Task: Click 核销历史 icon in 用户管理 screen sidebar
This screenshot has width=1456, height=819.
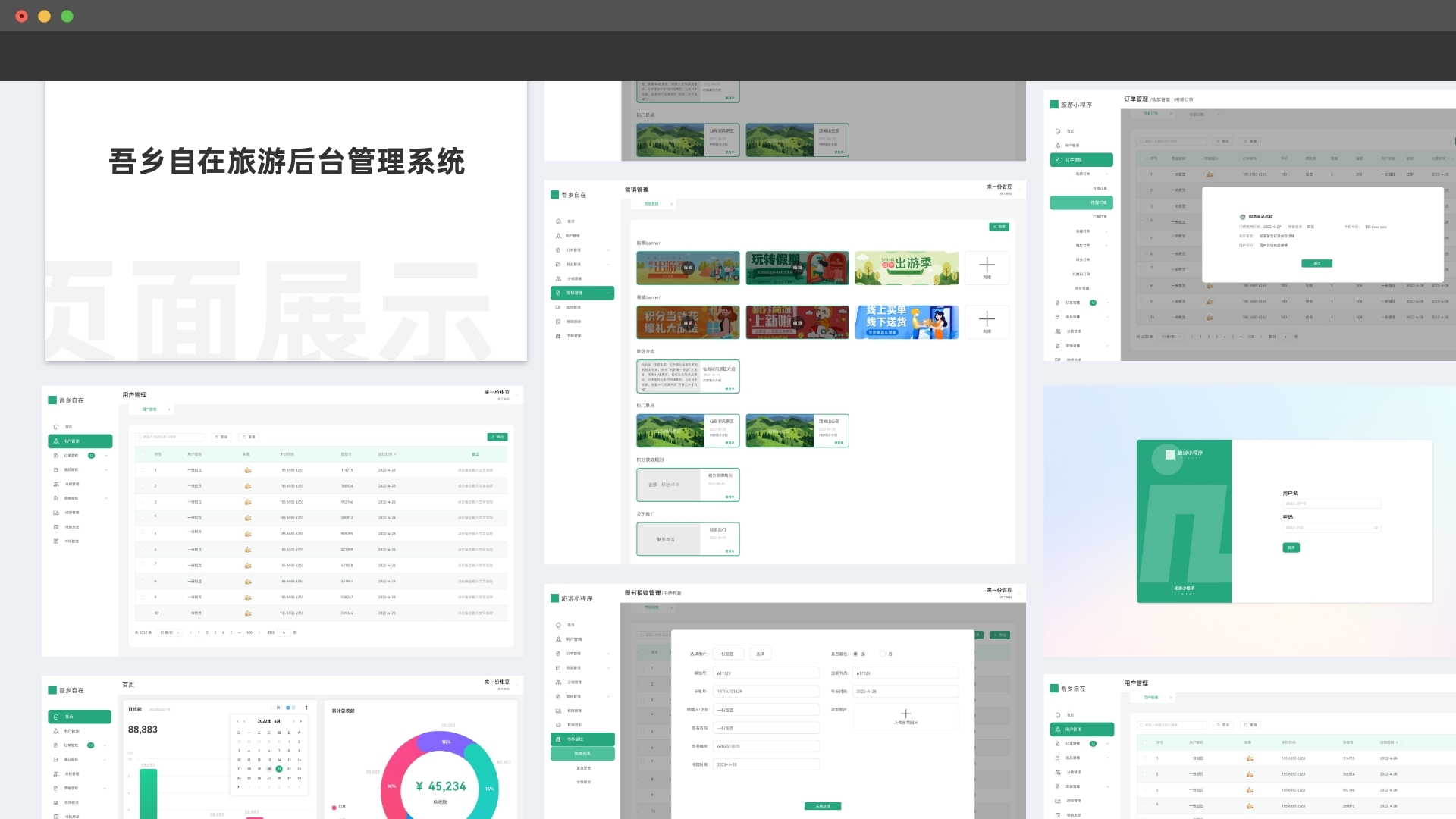Action: pos(56,527)
